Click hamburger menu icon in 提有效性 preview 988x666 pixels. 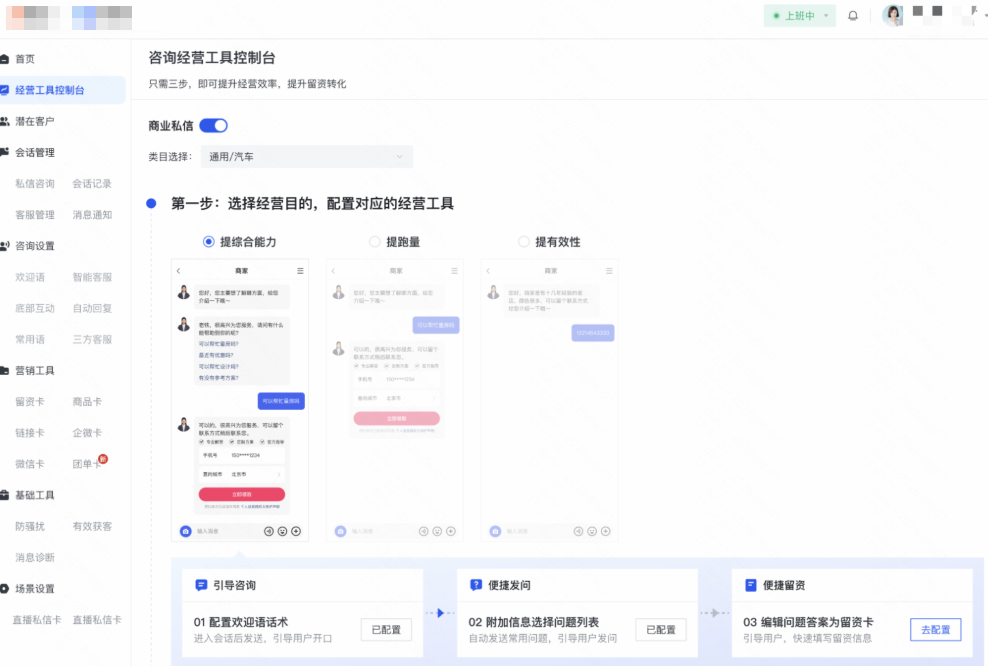tap(609, 271)
